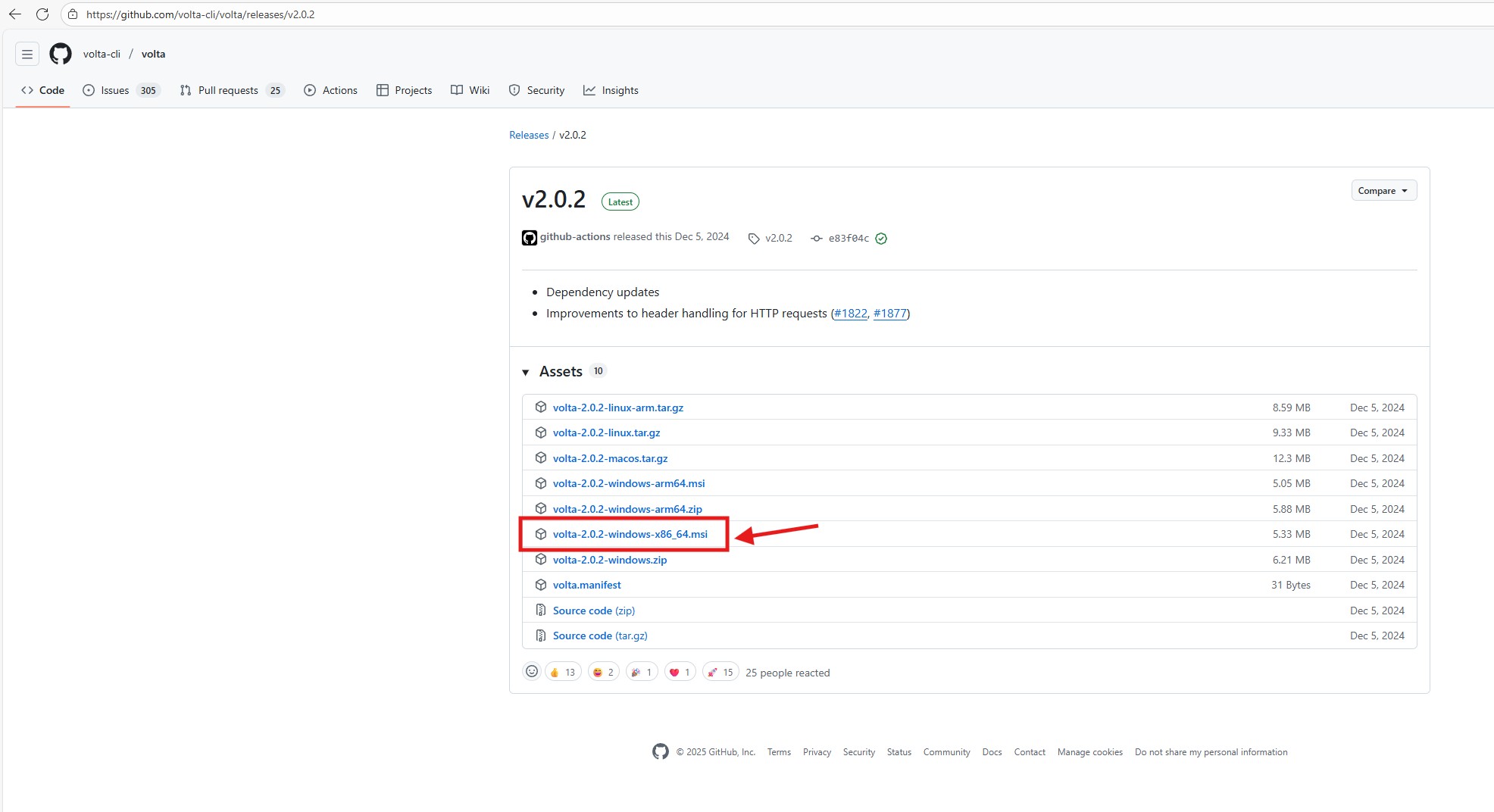Collapse the Assets section
Image resolution: width=1494 pixels, height=812 pixels.
pyautogui.click(x=526, y=372)
